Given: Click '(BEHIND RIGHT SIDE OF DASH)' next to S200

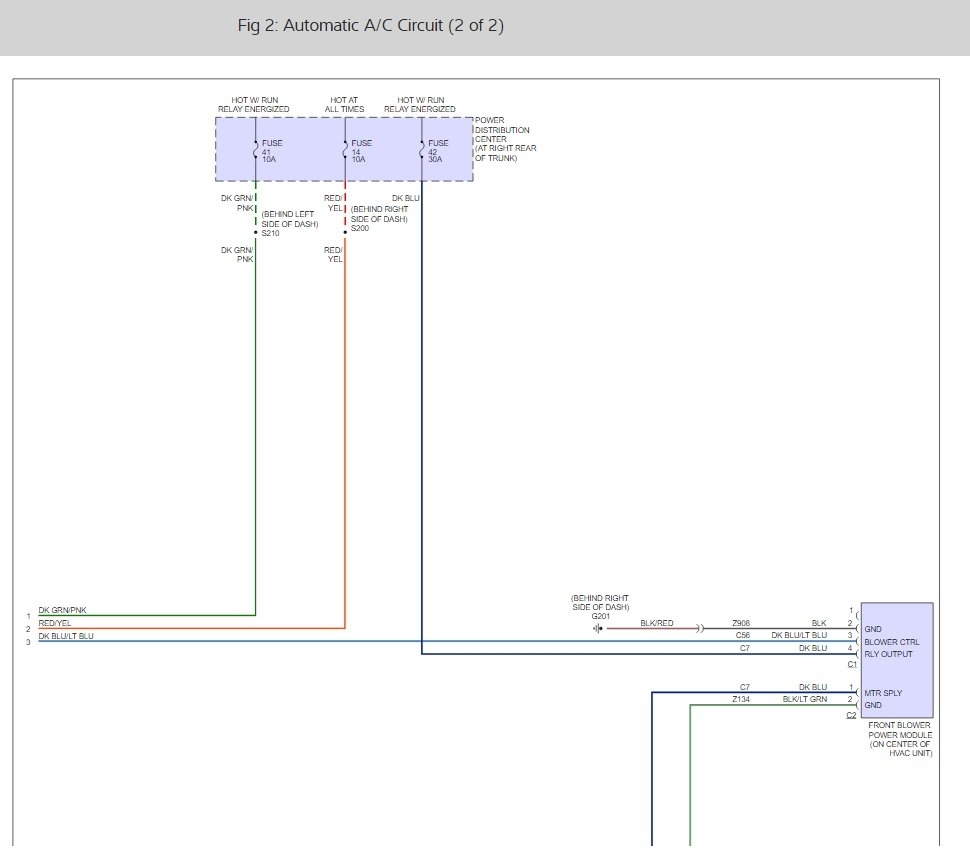Looking at the screenshot, I should (379, 214).
